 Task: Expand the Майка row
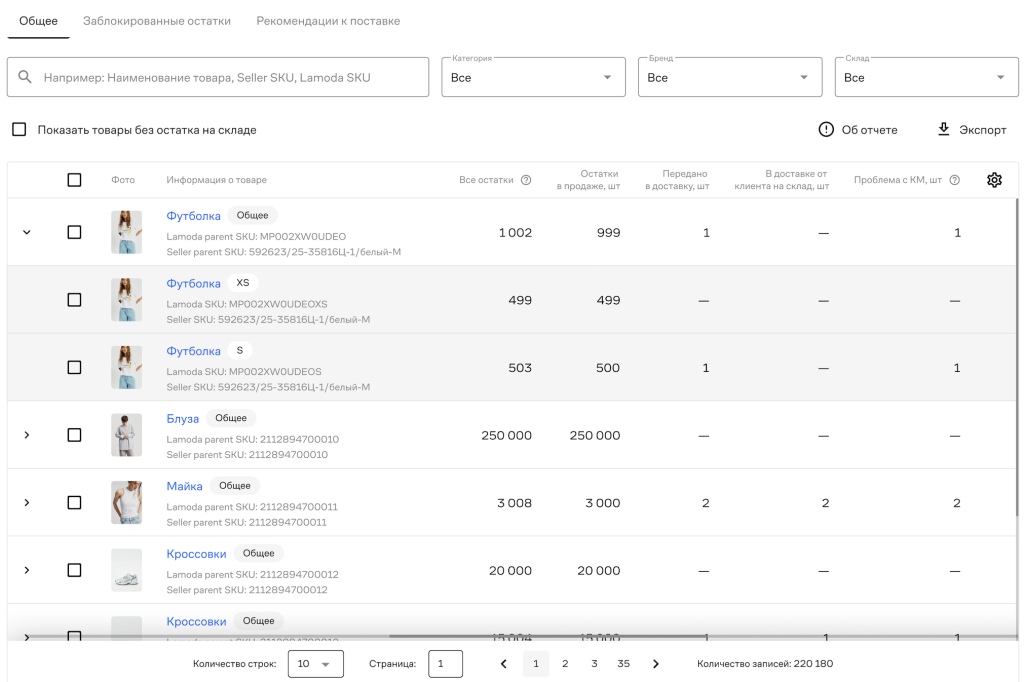point(27,502)
